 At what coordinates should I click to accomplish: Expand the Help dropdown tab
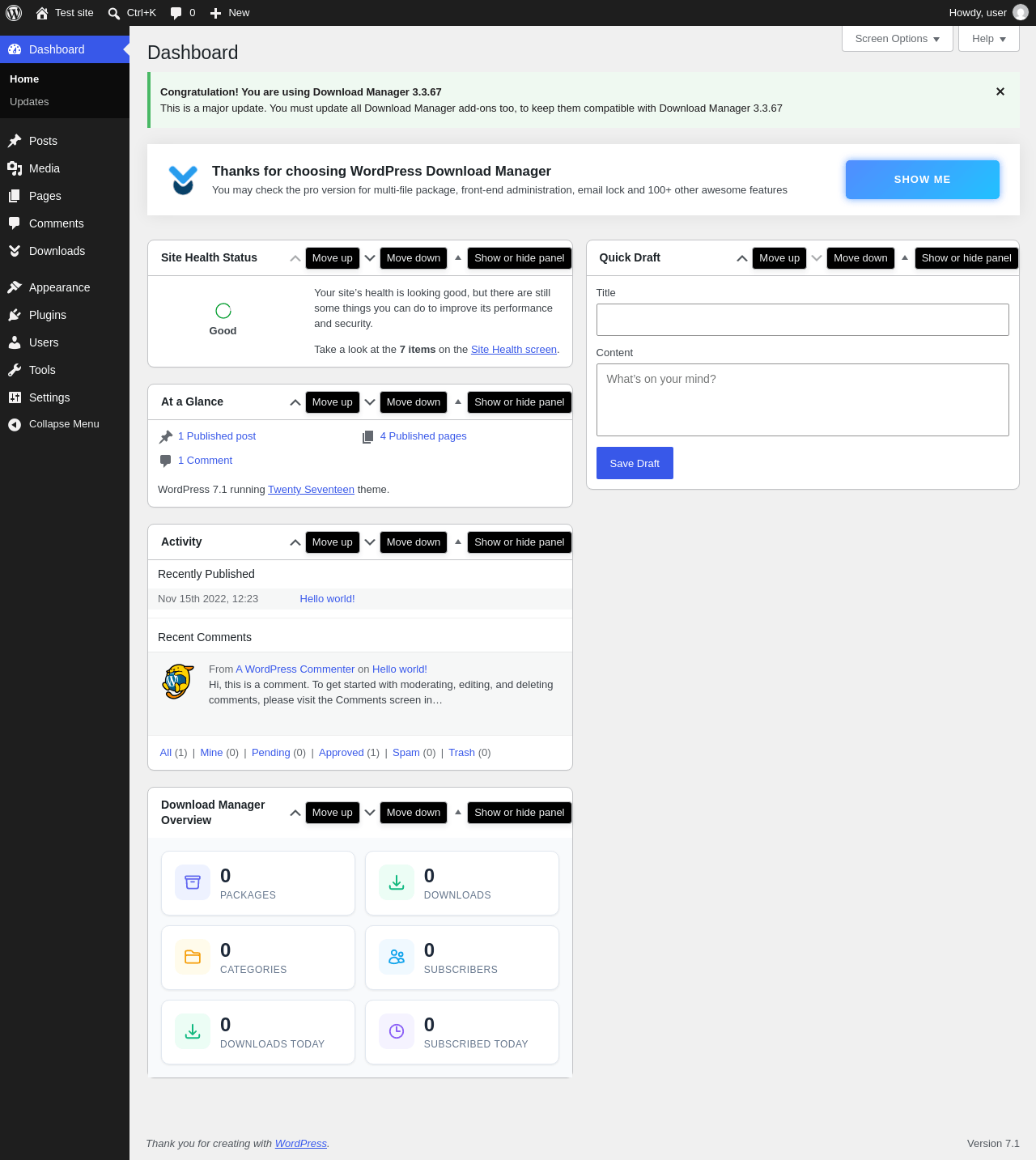pos(989,39)
